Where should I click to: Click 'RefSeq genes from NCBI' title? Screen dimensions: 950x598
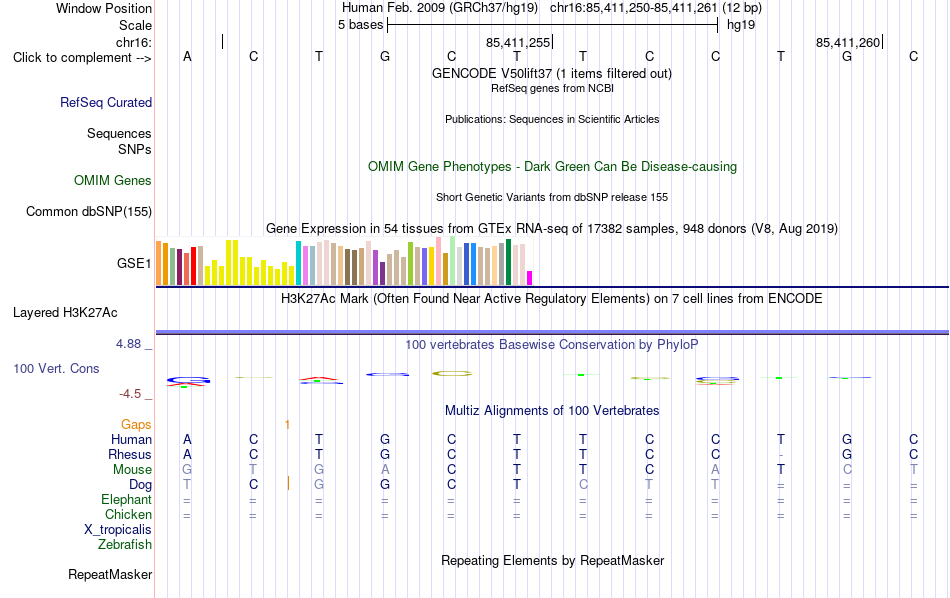coord(552,88)
